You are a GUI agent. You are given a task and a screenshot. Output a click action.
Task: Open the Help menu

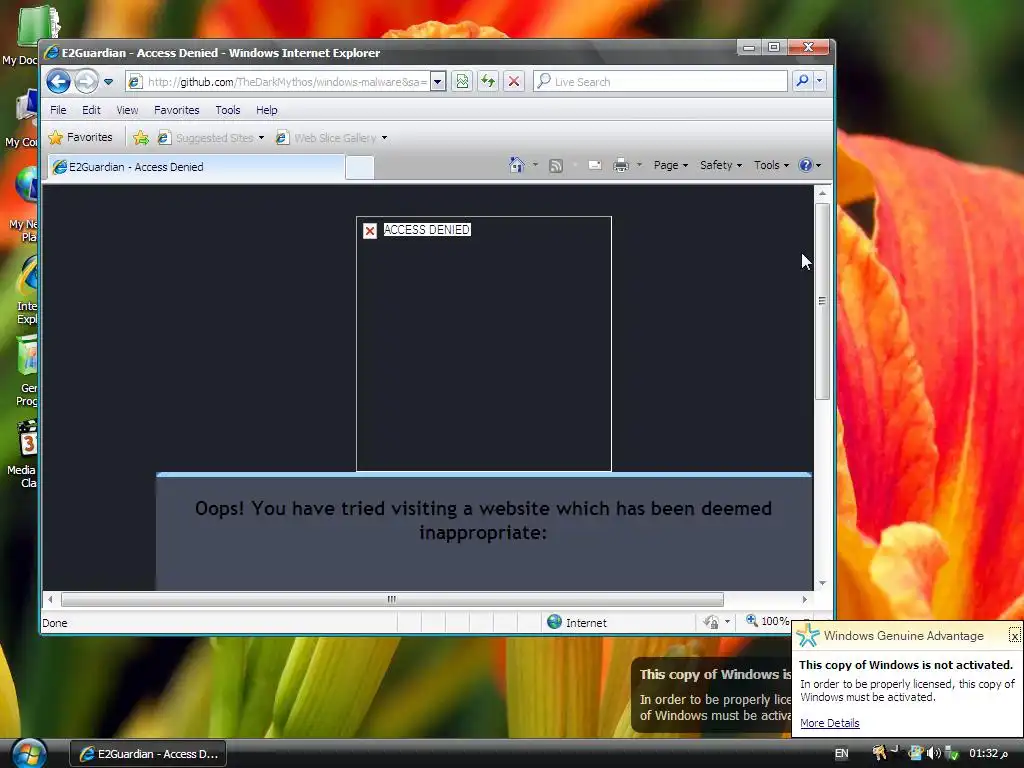click(266, 110)
